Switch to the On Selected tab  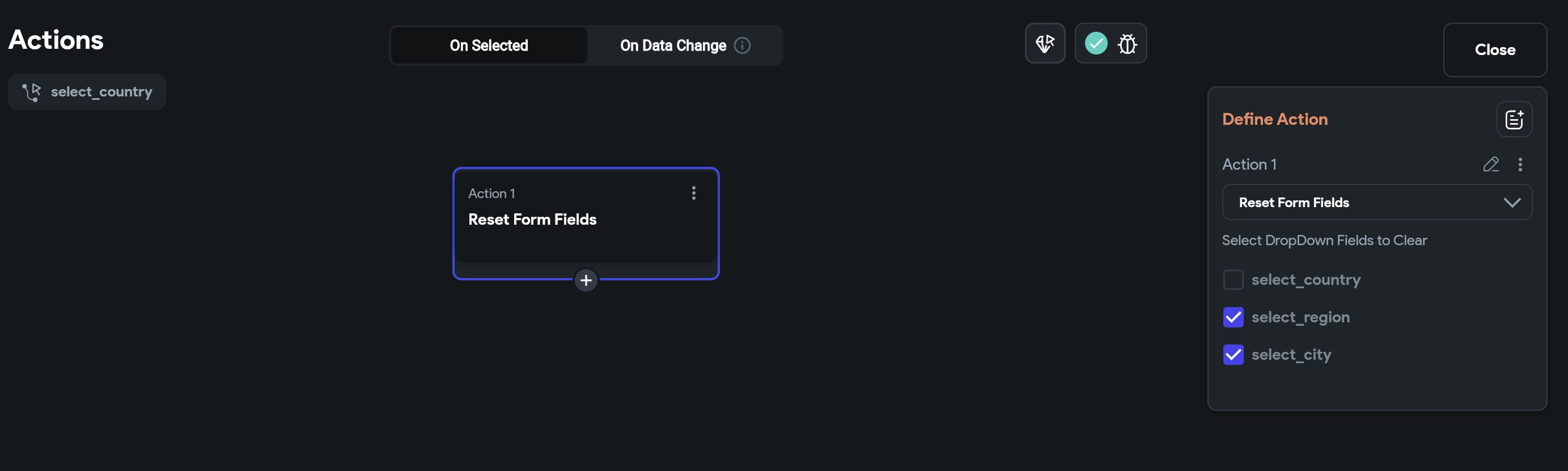click(x=489, y=46)
